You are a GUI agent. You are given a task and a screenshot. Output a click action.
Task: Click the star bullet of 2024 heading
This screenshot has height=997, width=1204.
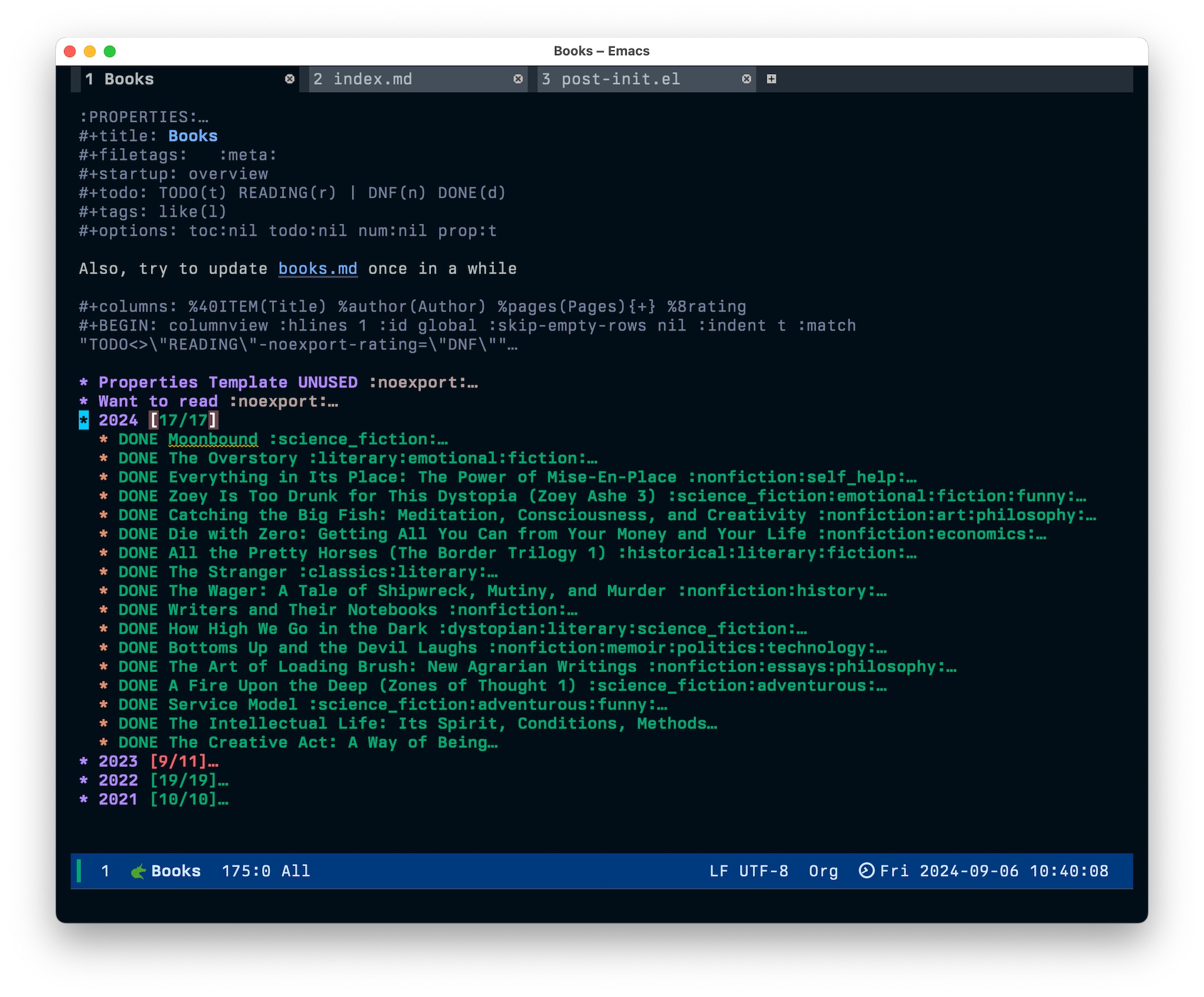pos(83,420)
